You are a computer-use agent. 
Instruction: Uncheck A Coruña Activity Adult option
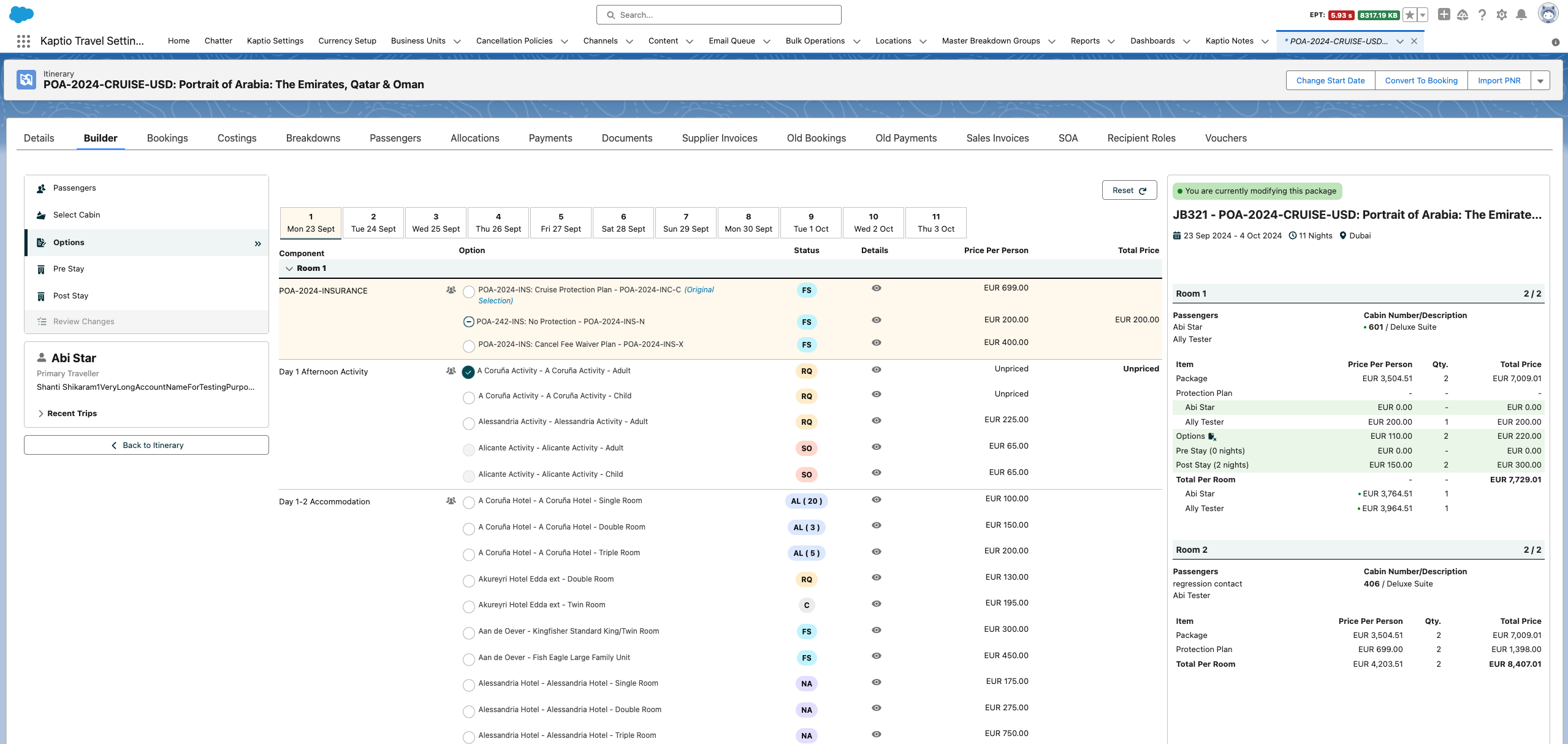click(468, 372)
